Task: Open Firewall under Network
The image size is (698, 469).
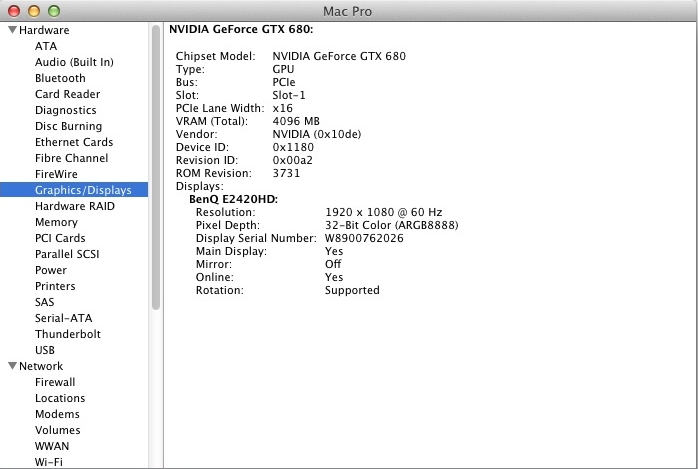Action: pos(55,383)
